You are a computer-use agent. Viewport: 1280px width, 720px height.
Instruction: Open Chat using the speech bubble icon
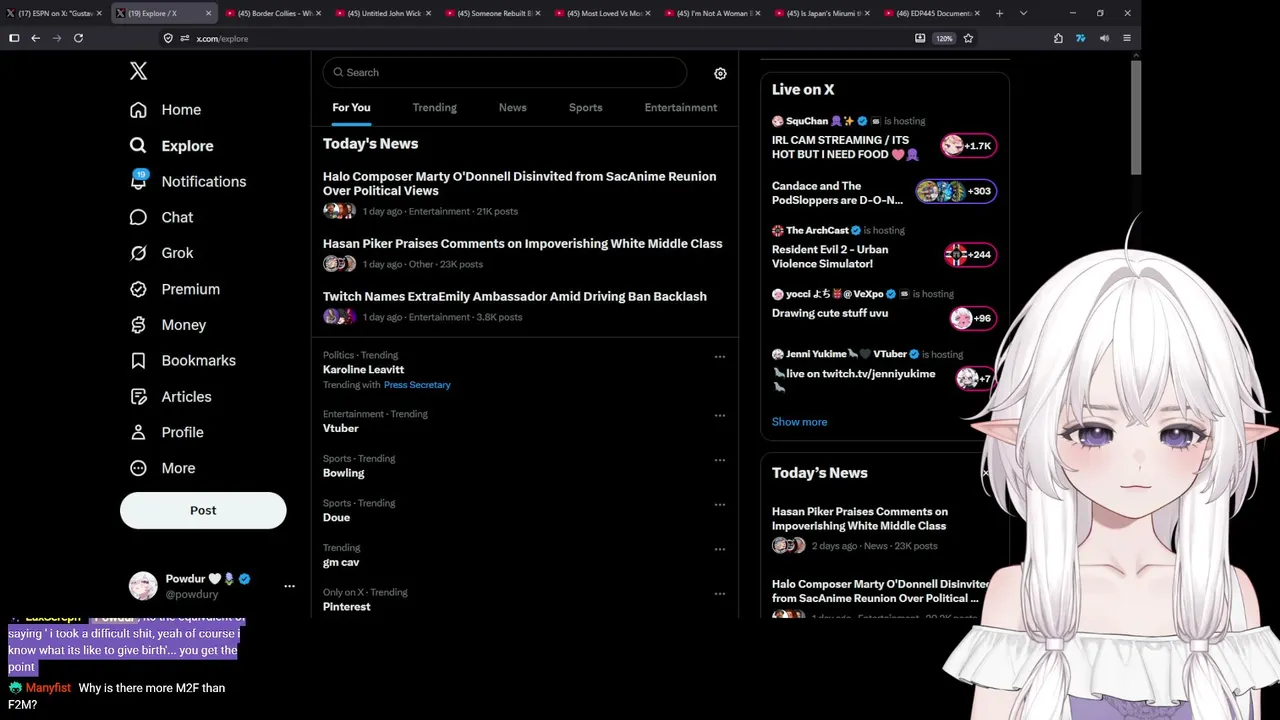(x=138, y=217)
